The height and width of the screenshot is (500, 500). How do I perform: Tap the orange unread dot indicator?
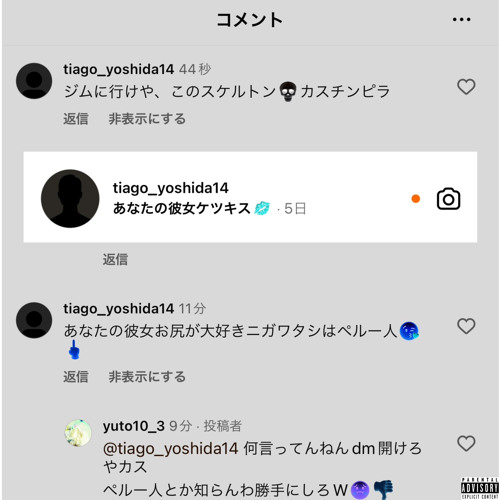click(415, 199)
